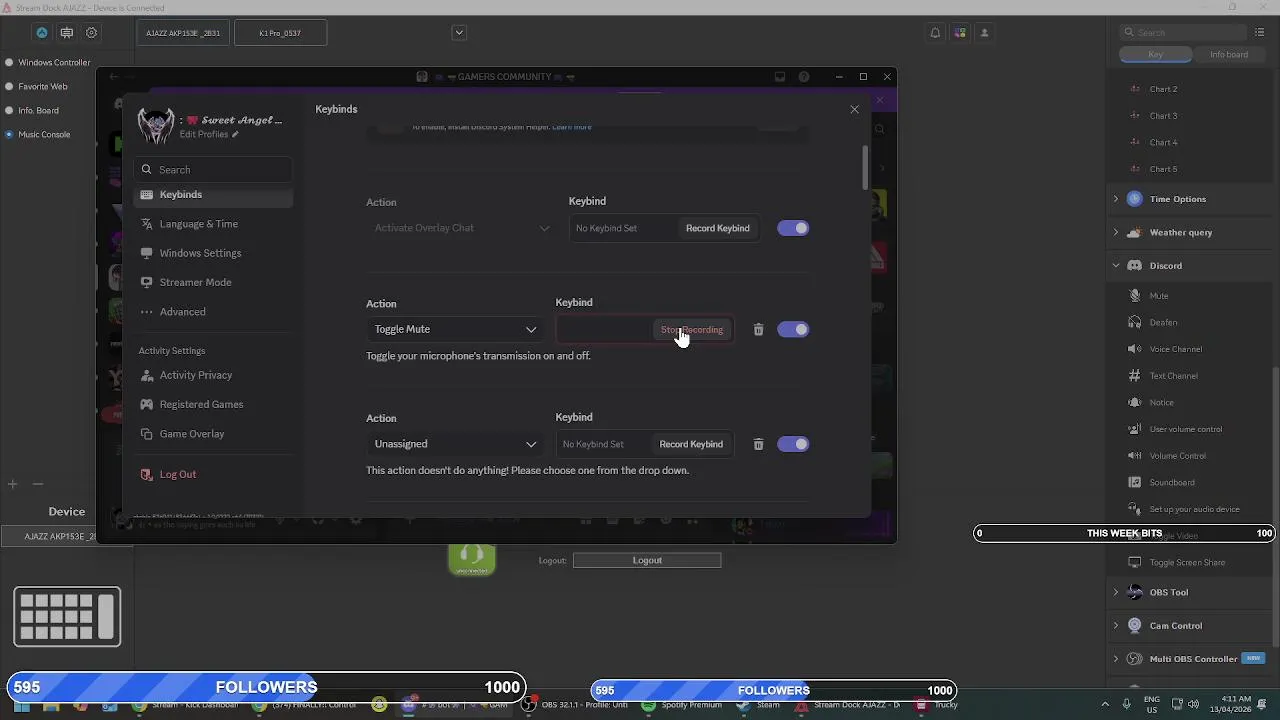Open the Activate Overlay Chat action dropdown
The image size is (1280, 720).
point(460,228)
